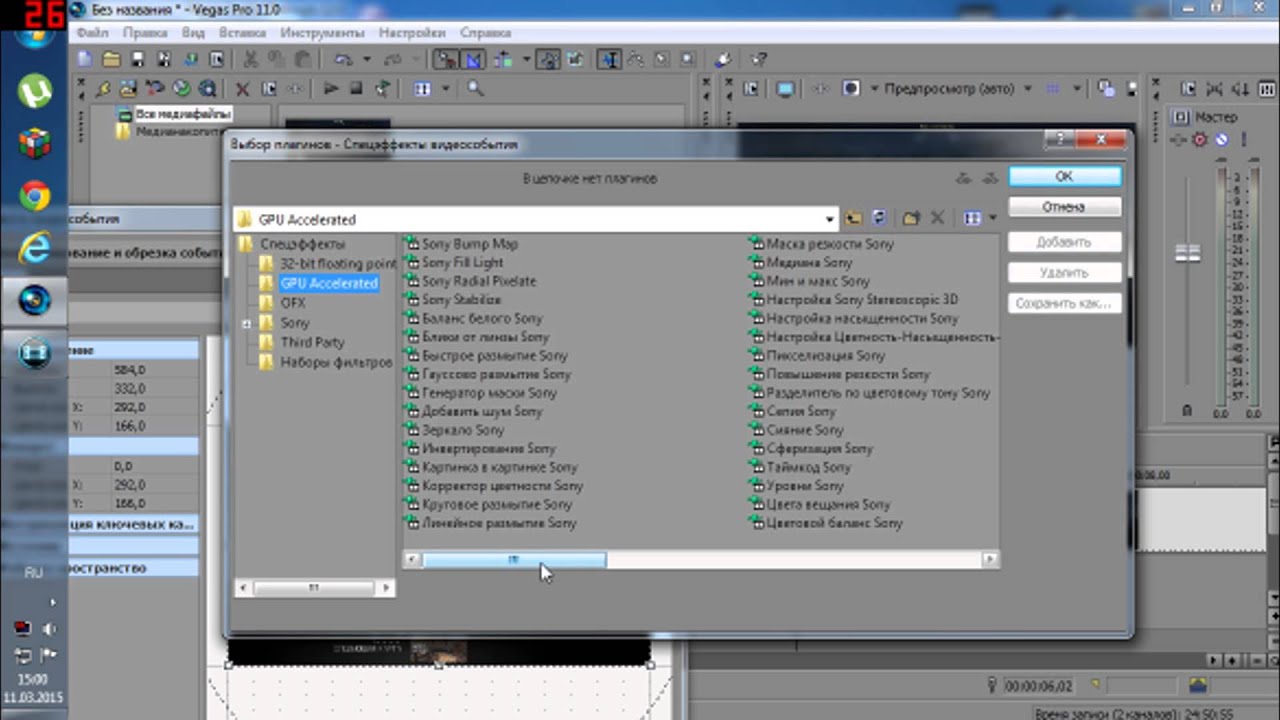Open the Правка menu
The width and height of the screenshot is (1280, 720).
[145, 32]
